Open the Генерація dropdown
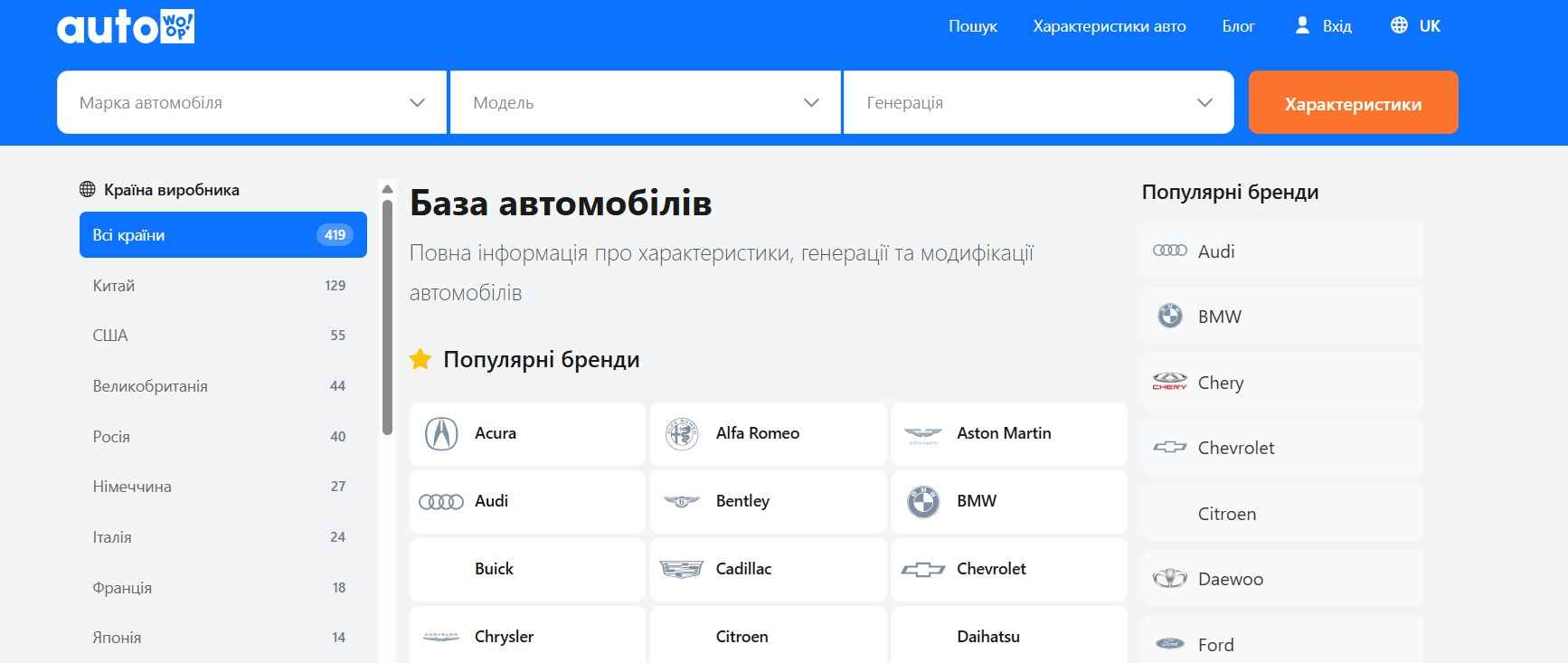 click(x=1039, y=102)
